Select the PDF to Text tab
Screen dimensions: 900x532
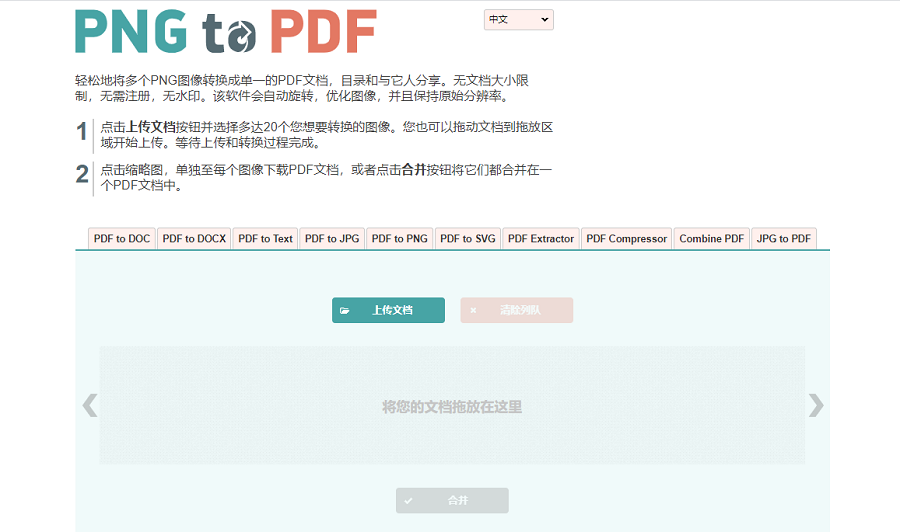point(265,239)
